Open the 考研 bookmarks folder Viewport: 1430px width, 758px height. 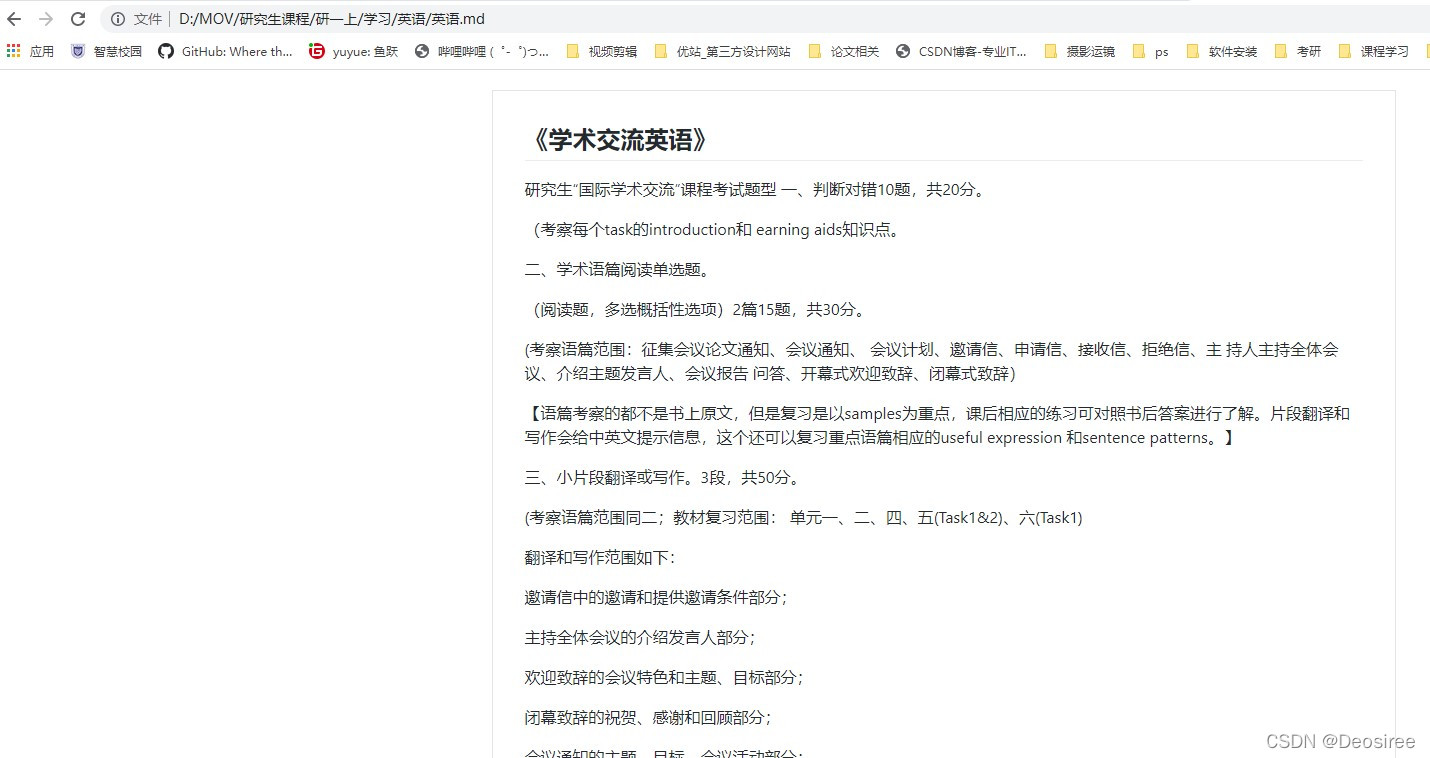point(1298,51)
